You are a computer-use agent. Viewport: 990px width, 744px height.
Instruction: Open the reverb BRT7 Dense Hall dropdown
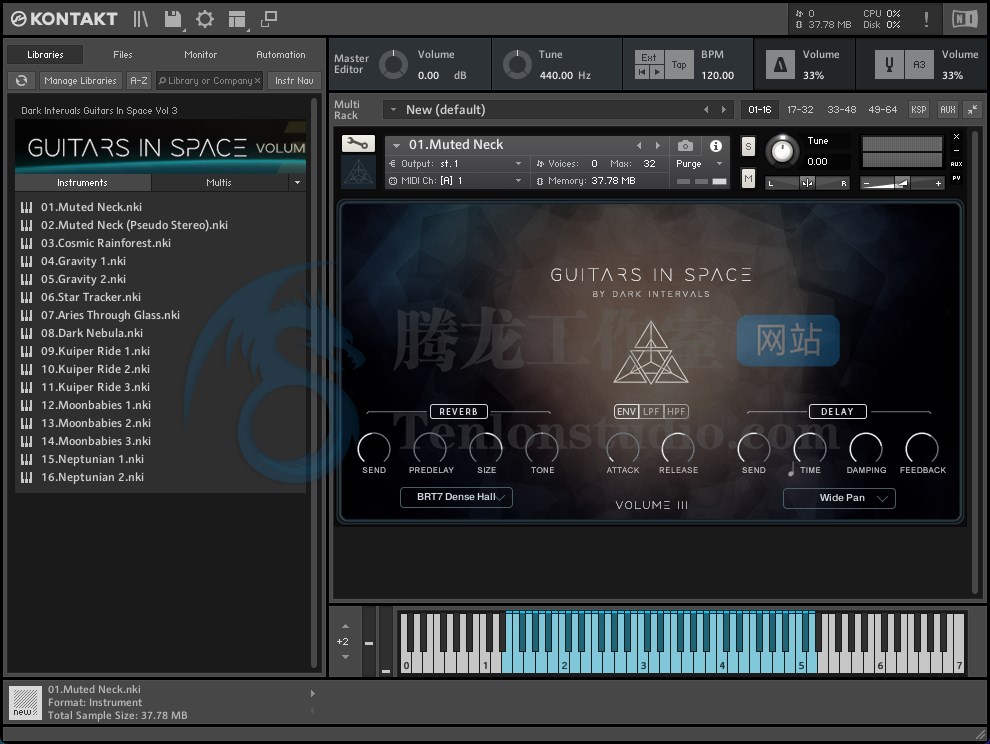pos(456,497)
